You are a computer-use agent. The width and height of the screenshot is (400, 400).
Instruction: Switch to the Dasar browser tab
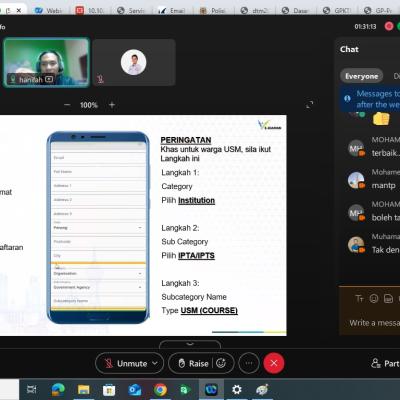coord(295,10)
